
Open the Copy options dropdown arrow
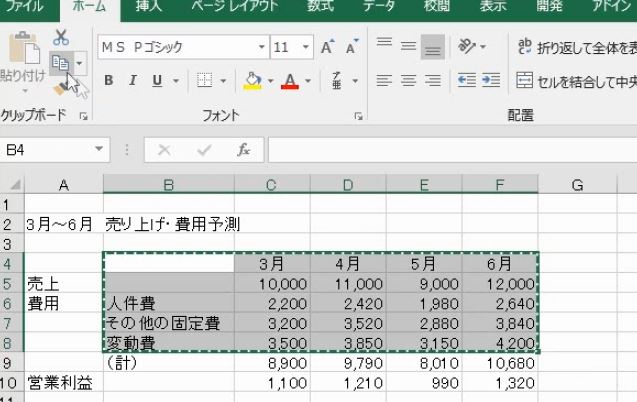[x=80, y=63]
